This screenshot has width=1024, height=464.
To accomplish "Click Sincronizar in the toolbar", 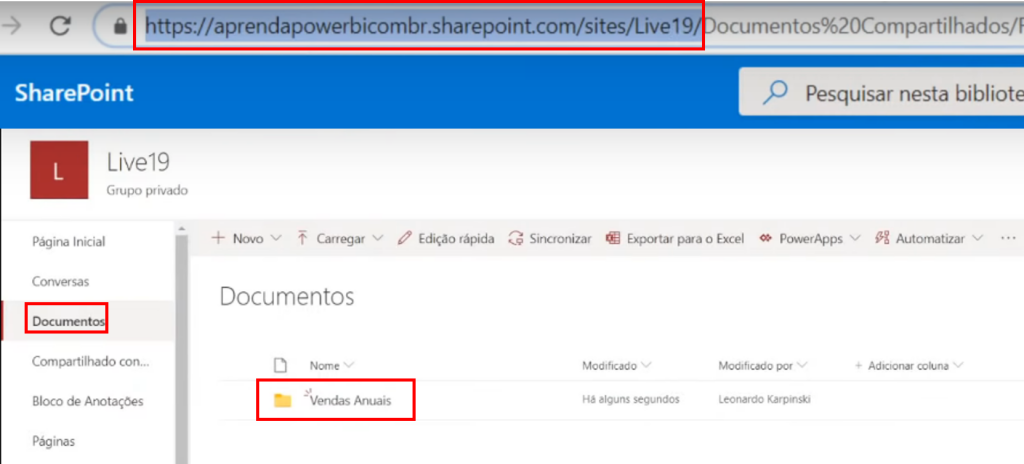I will (549, 239).
